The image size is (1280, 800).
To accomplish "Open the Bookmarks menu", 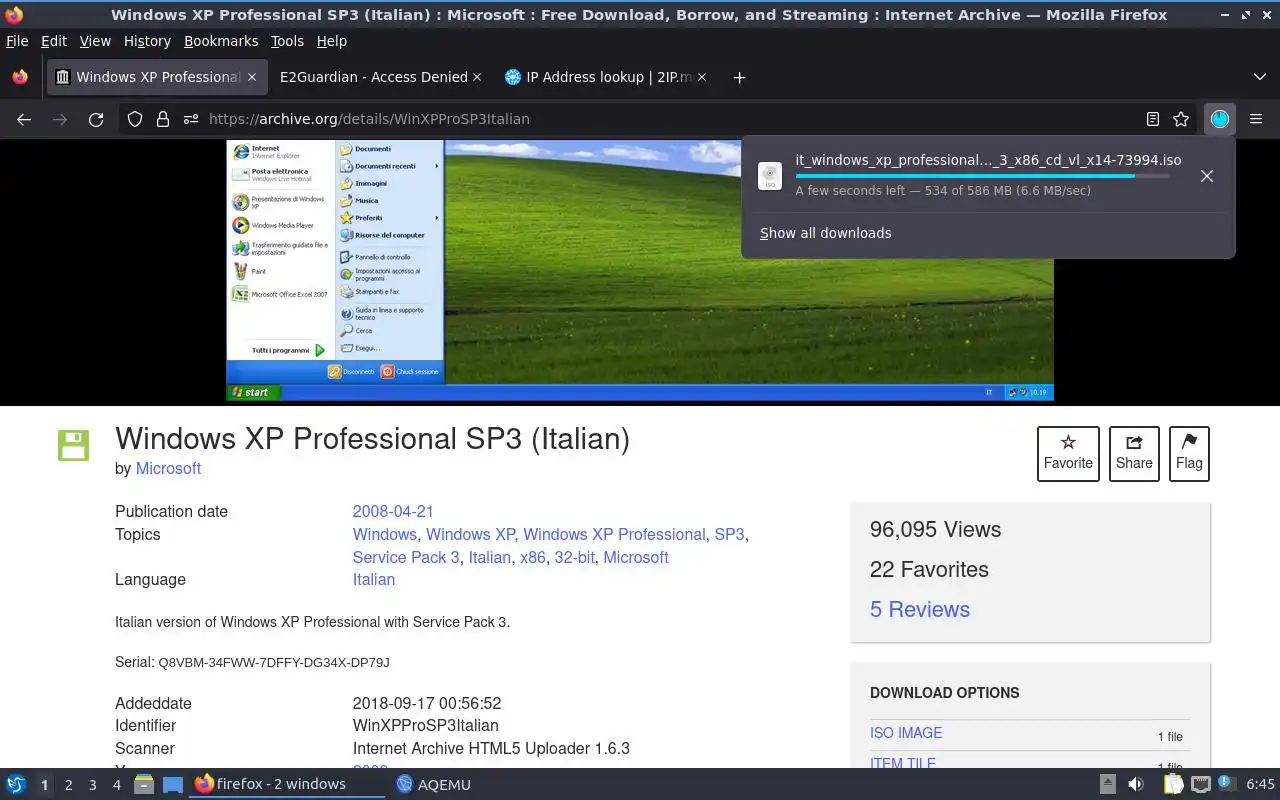I will 221,41.
